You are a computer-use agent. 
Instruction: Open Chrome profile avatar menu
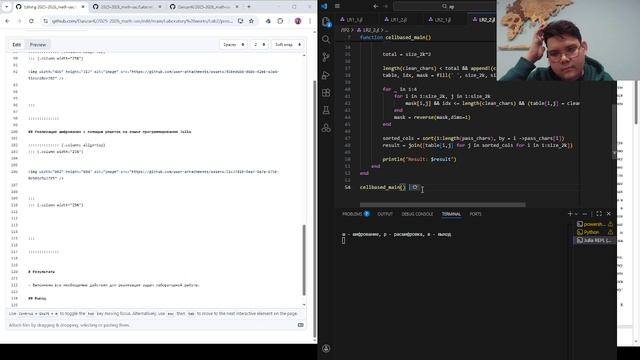[298, 21]
